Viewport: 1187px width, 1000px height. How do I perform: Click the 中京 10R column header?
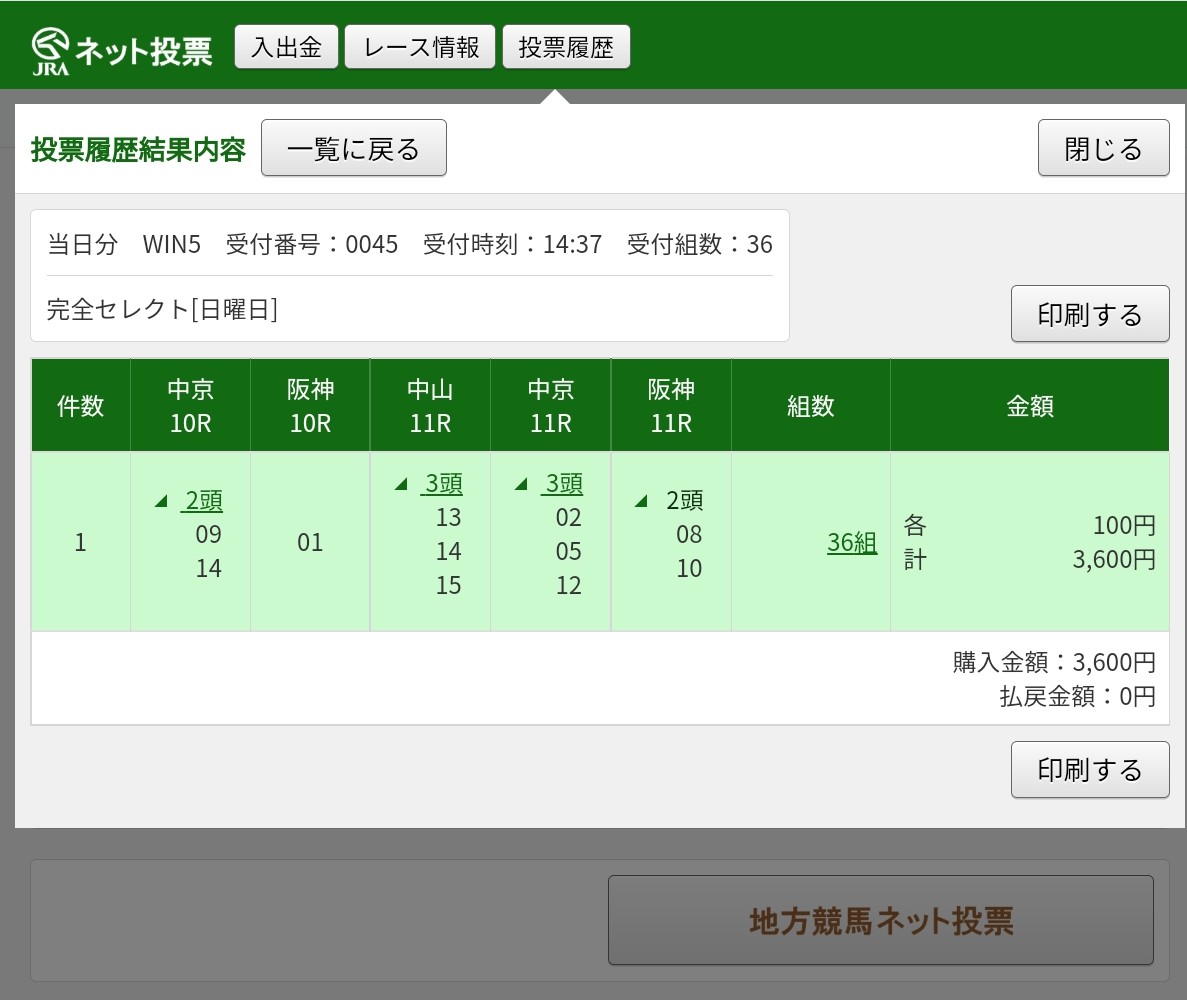190,406
